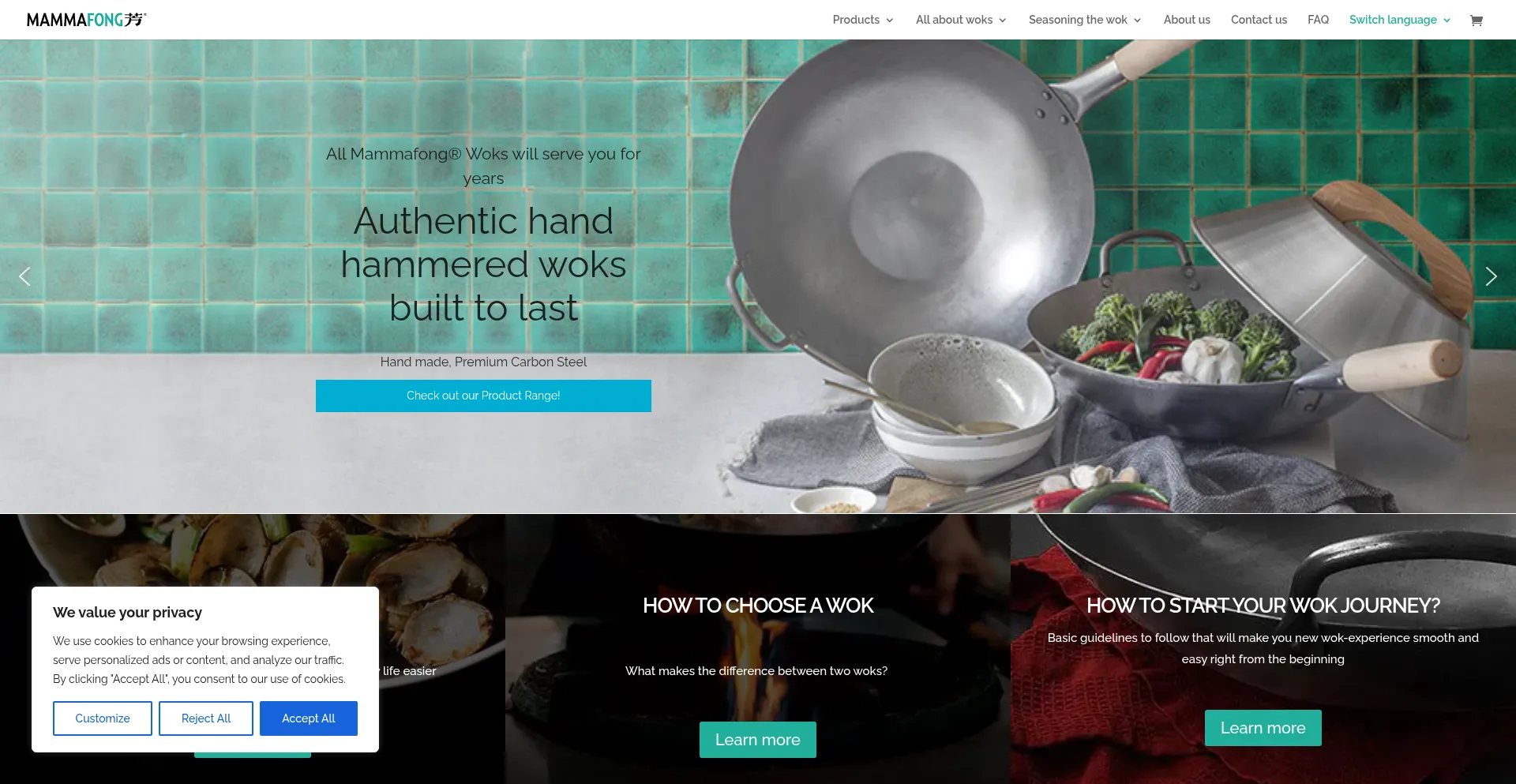This screenshot has height=784, width=1516.
Task: Click How to Start Your Wok Journey heading
Action: coord(1263,606)
